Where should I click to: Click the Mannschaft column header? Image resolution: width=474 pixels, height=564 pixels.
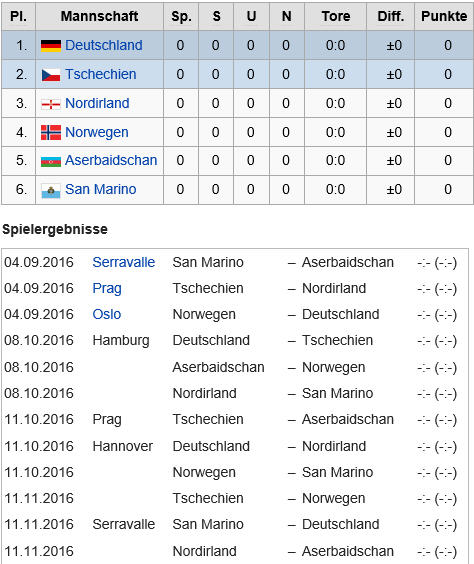[x=99, y=16]
